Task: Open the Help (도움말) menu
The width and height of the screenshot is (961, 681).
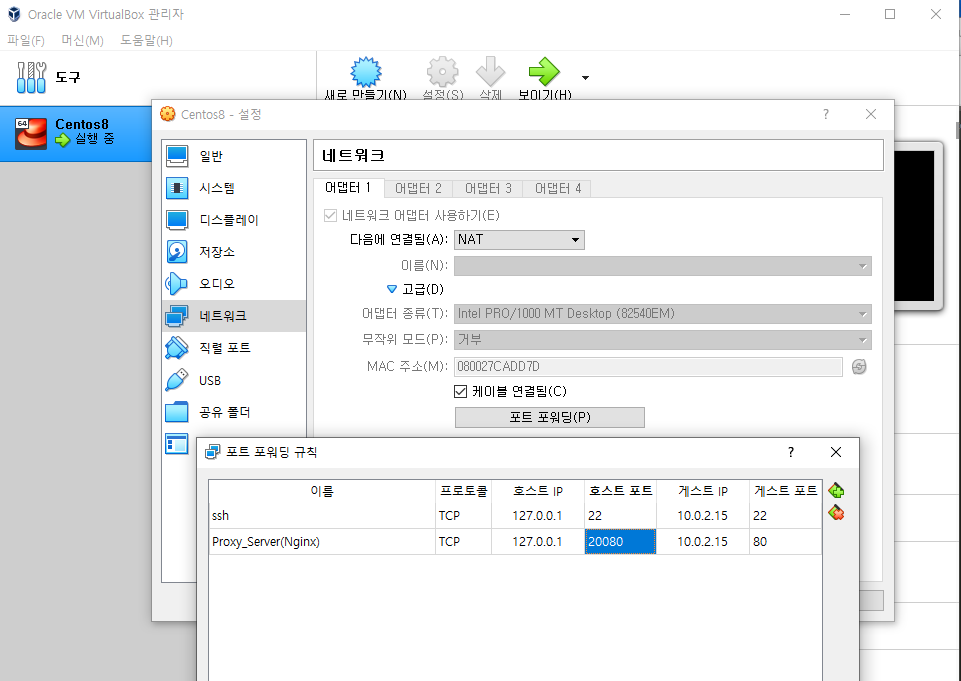Action: (146, 40)
